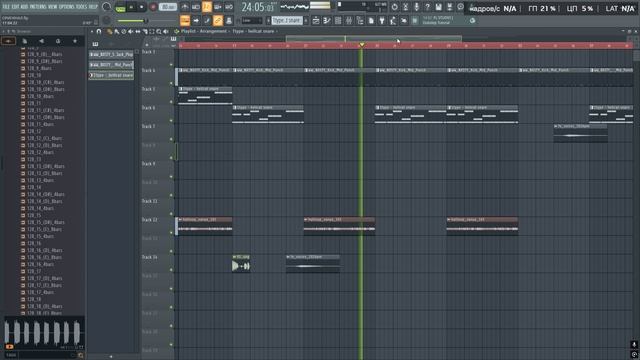Screen dimensions: 640x360
Task: Open the mixer view icon
Action: coord(349,20)
